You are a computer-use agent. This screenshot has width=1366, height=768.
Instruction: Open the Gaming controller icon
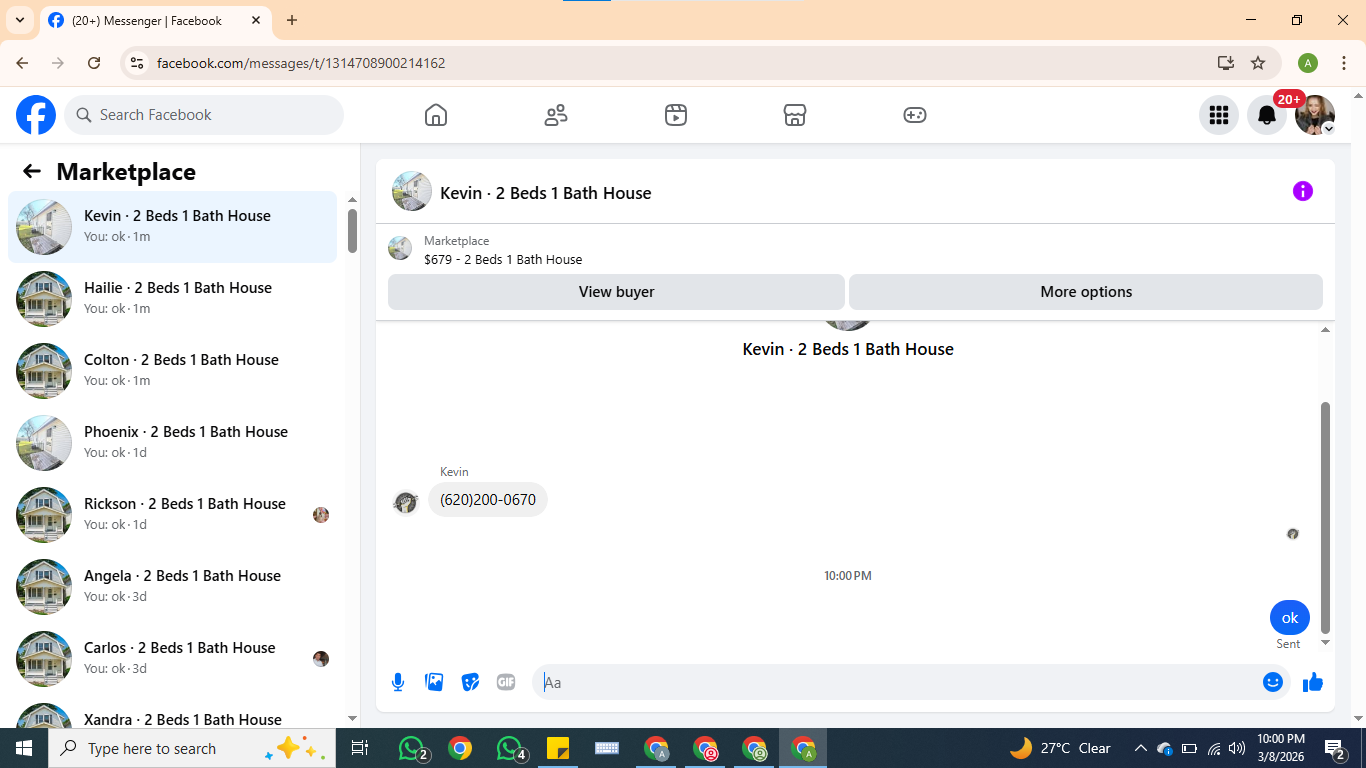tap(915, 115)
